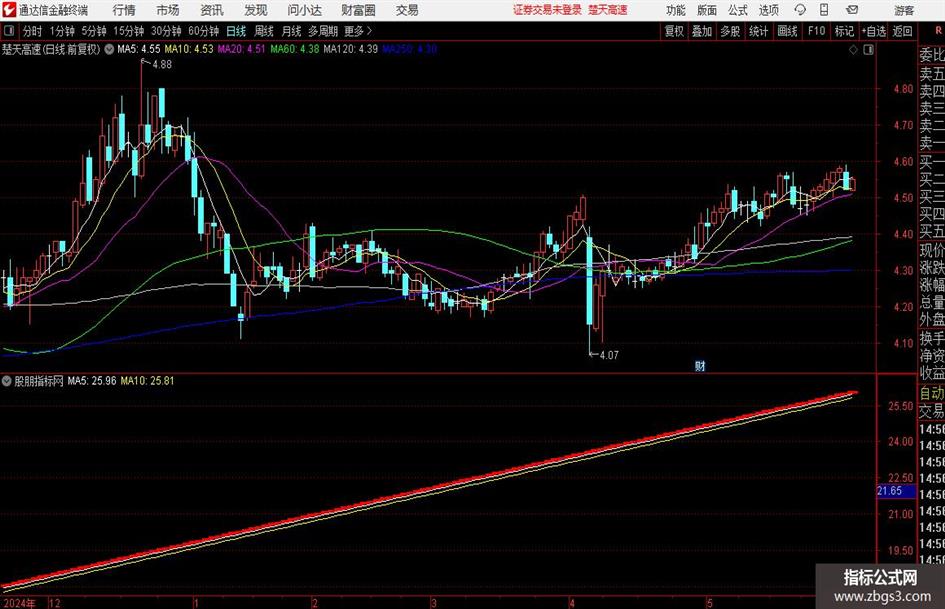Toggle the right panel layout icon above chart
This screenshot has width=945, height=609.
tap(868, 50)
